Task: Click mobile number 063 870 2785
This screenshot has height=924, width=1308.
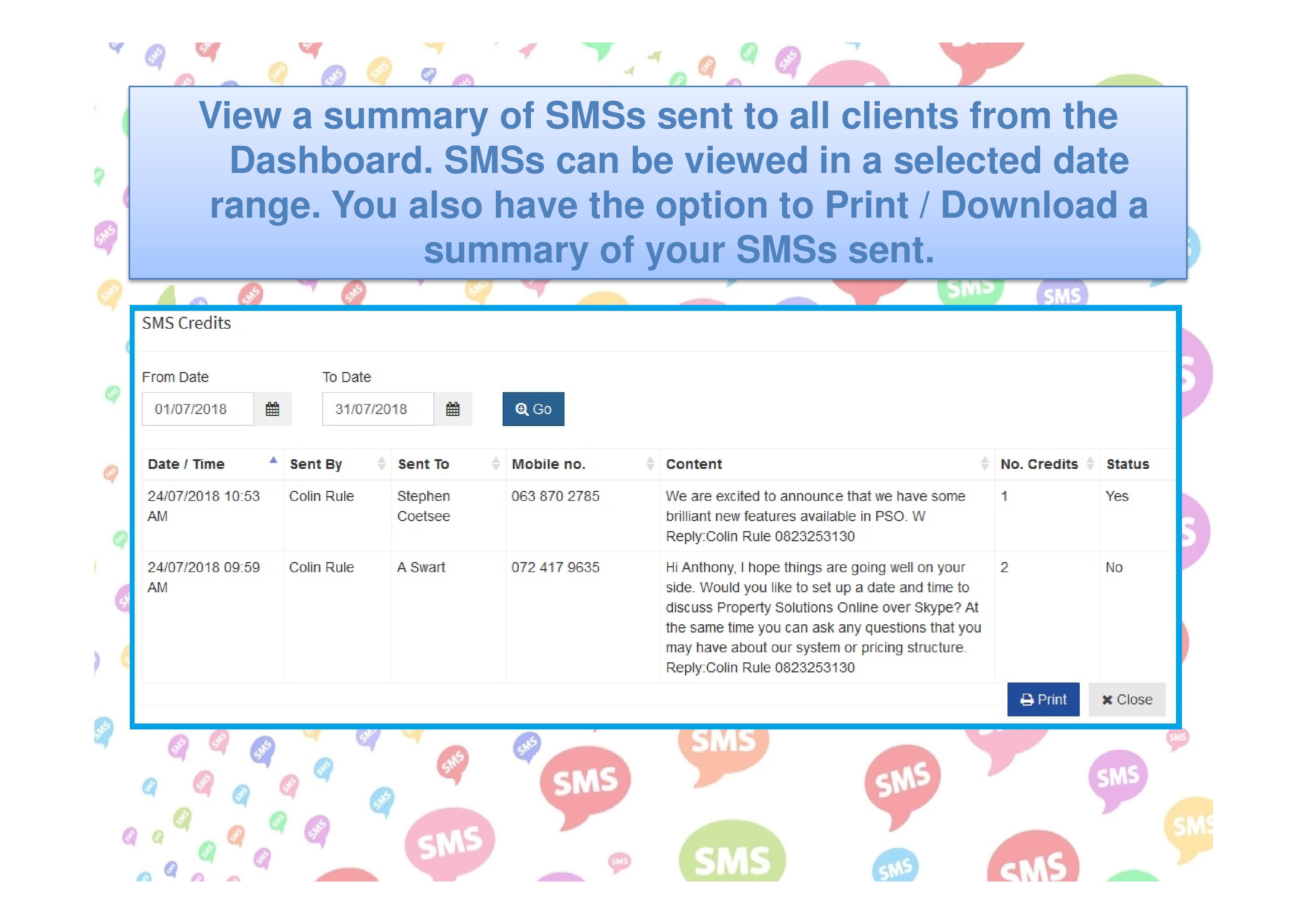Action: (x=555, y=496)
